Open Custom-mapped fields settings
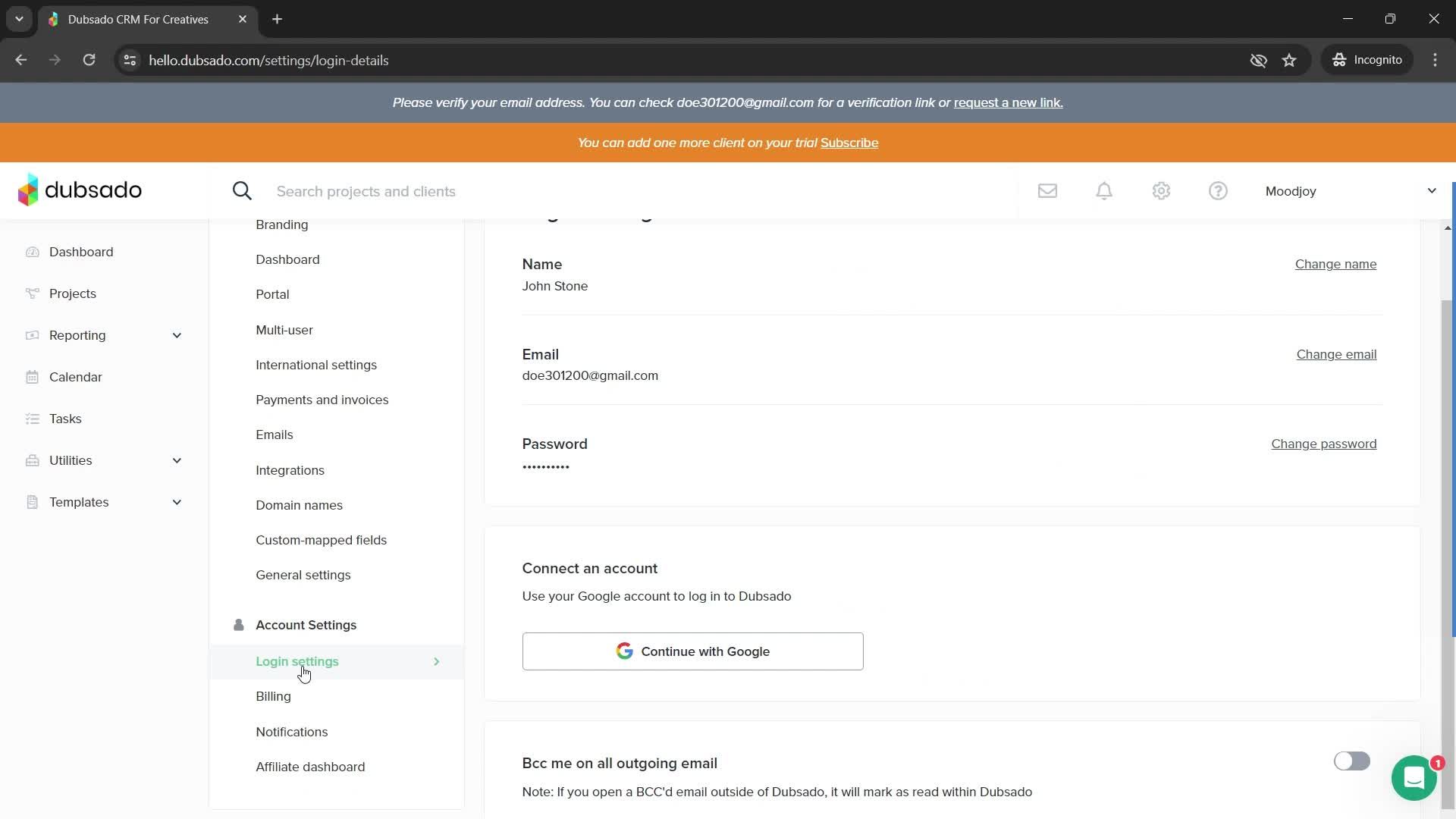Viewport: 1456px width, 819px height. (x=322, y=540)
